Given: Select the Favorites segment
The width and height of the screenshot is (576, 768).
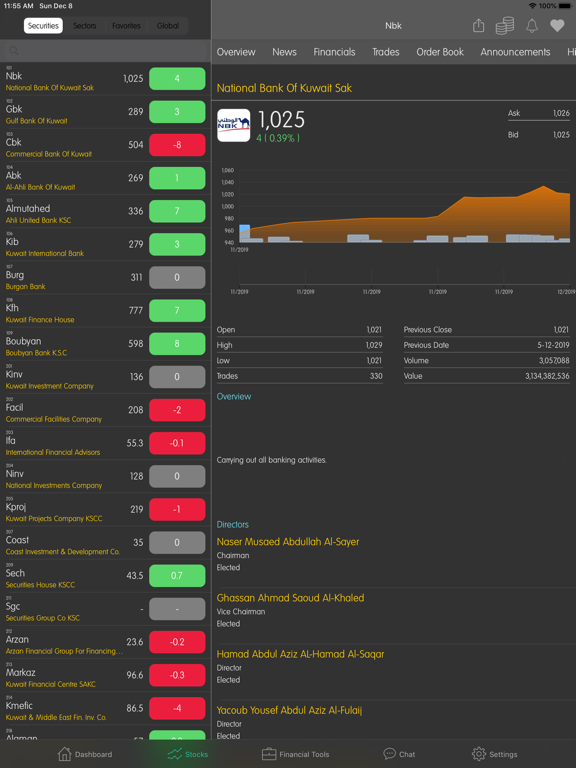Looking at the screenshot, I should pos(126,26).
